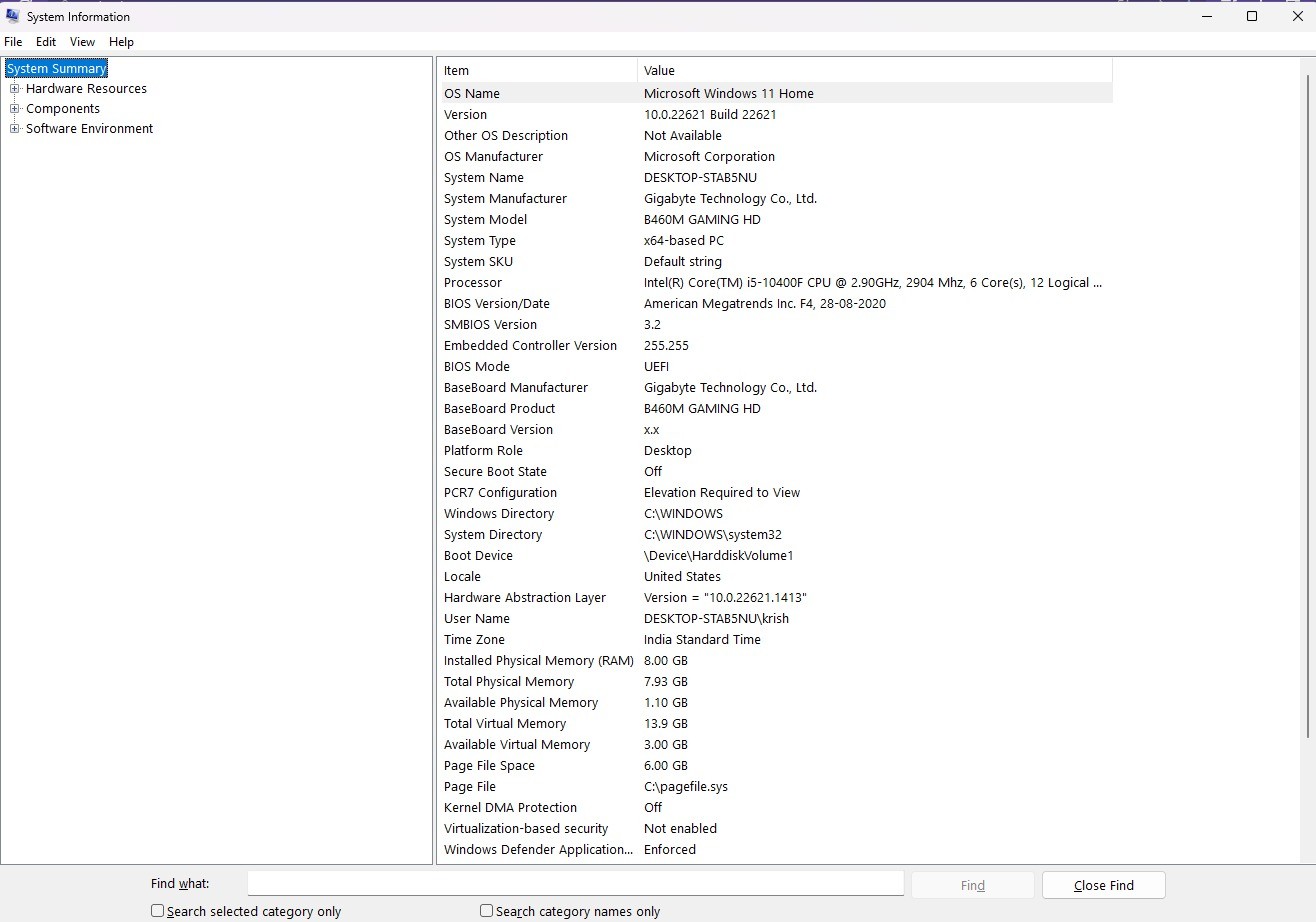Click the Boot Device item
This screenshot has height=922, width=1316.
click(478, 556)
